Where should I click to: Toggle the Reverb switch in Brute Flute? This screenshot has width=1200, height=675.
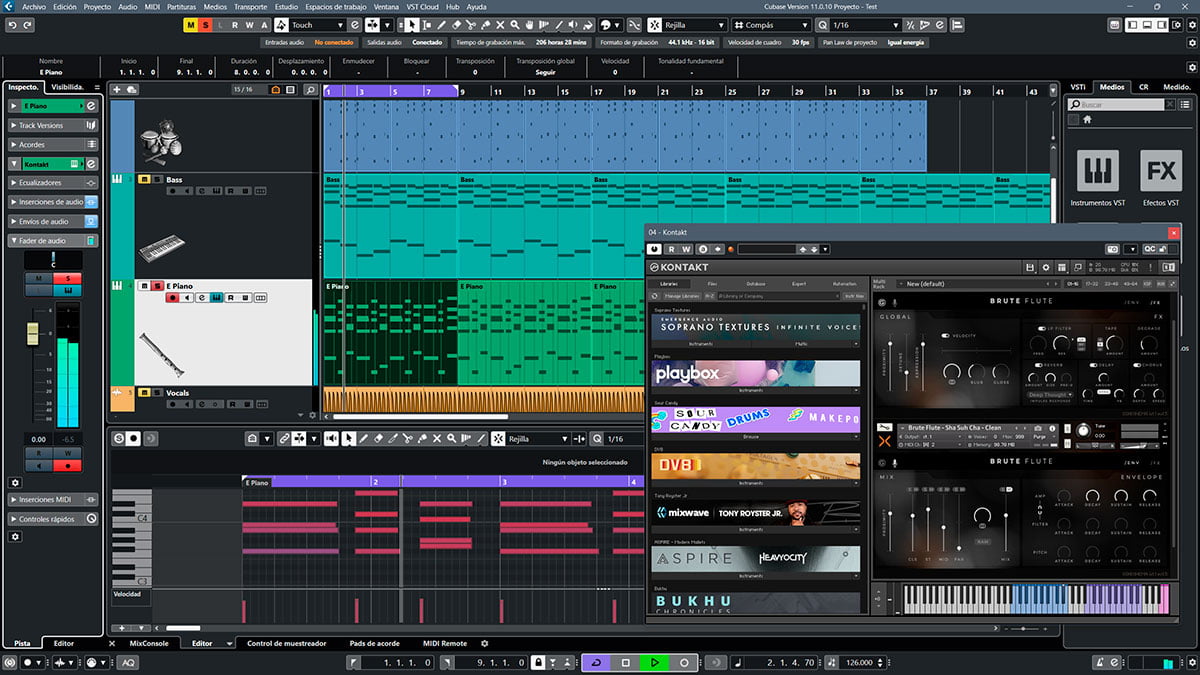[x=1039, y=365]
